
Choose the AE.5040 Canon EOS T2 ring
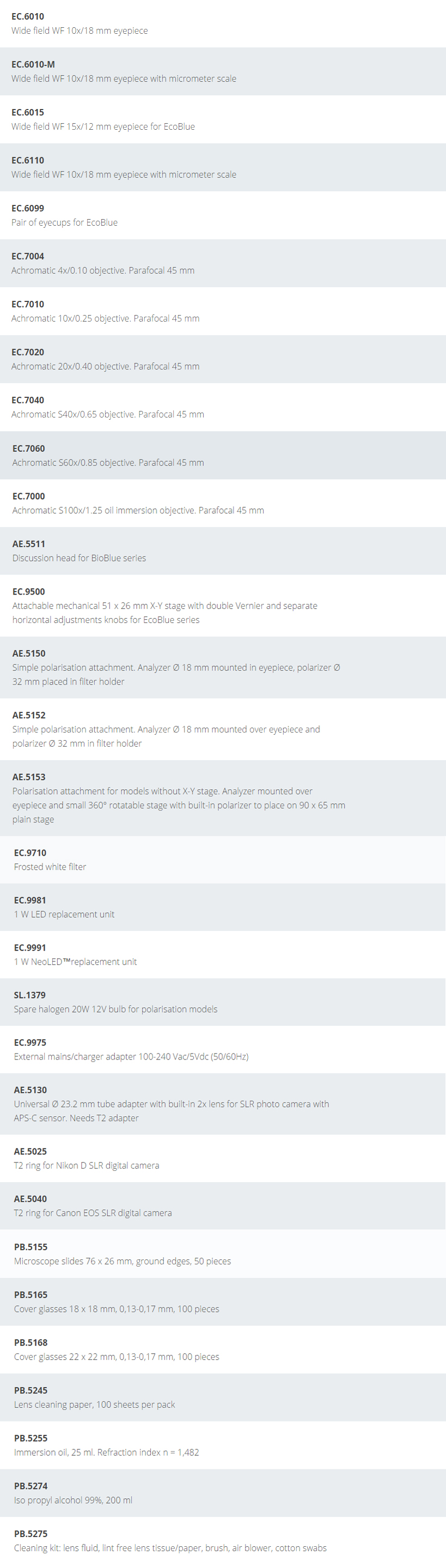click(223, 1206)
